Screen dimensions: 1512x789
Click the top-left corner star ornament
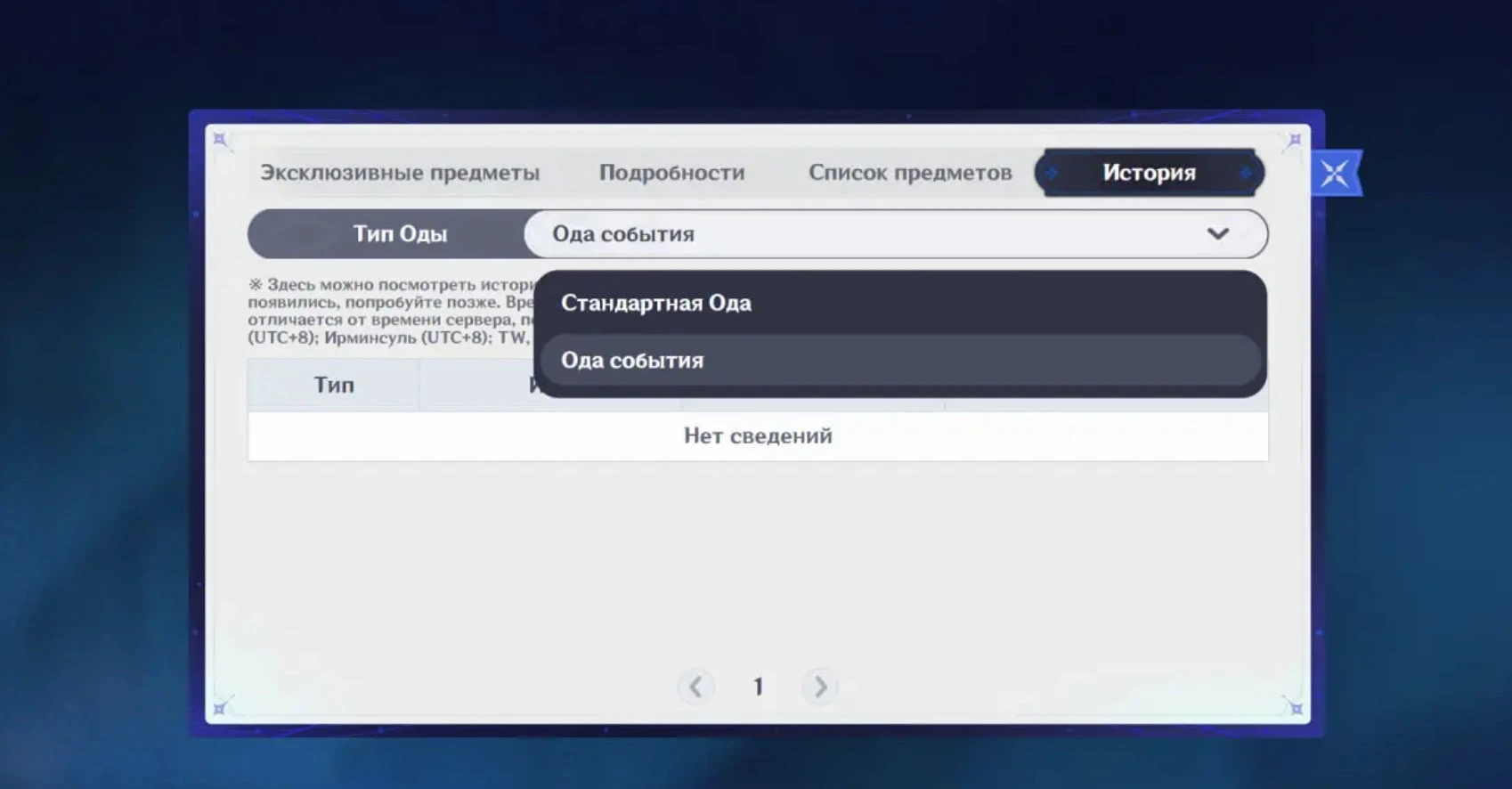pyautogui.click(x=219, y=140)
